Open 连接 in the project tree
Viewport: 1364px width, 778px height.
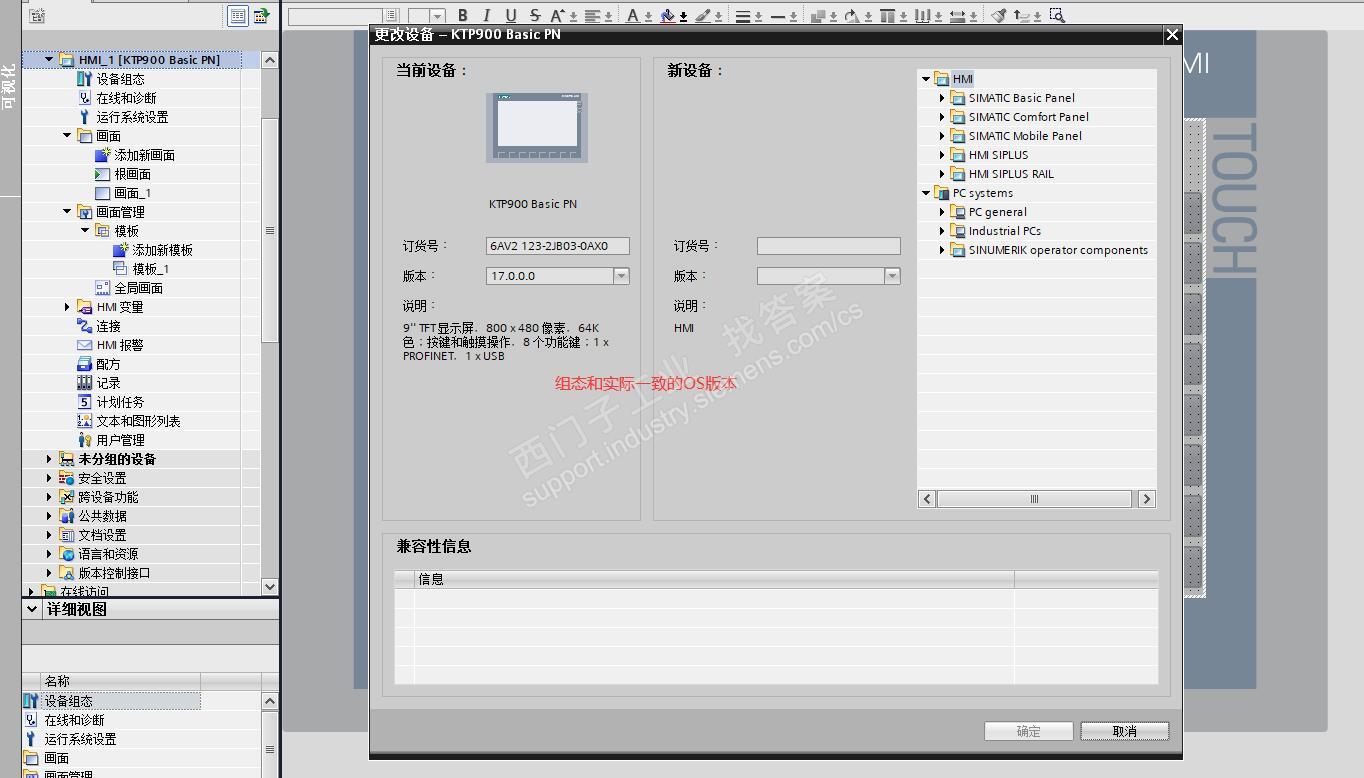108,326
